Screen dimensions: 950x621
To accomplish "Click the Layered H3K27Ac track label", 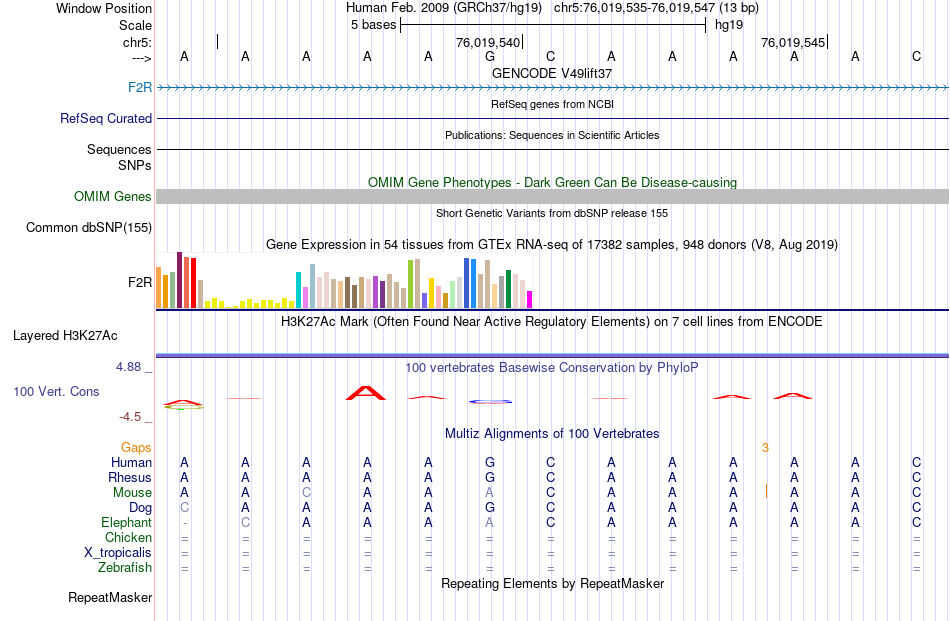I will coord(65,336).
